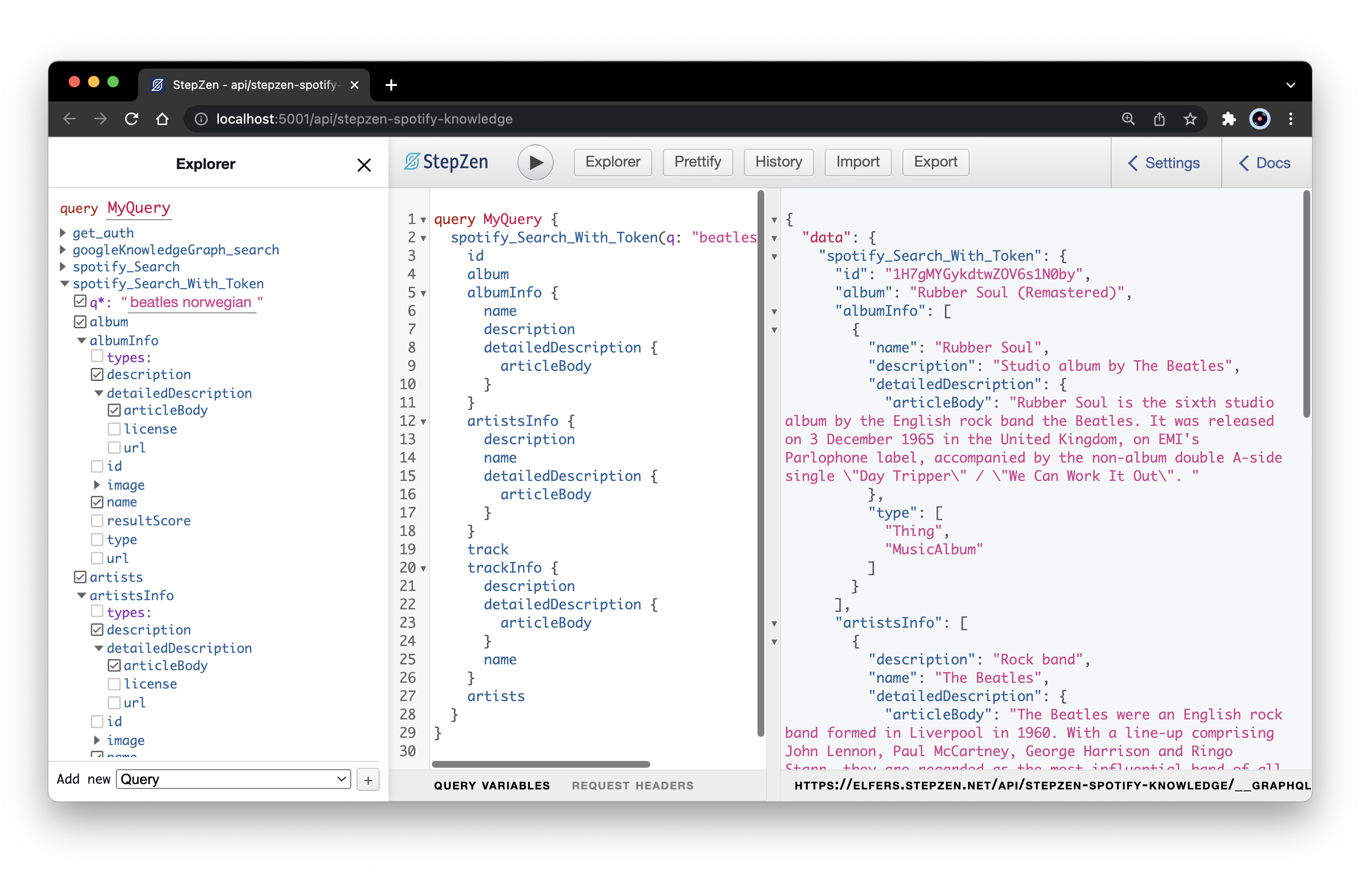Click track on editor line 19
1372x872 pixels.
tap(488, 549)
